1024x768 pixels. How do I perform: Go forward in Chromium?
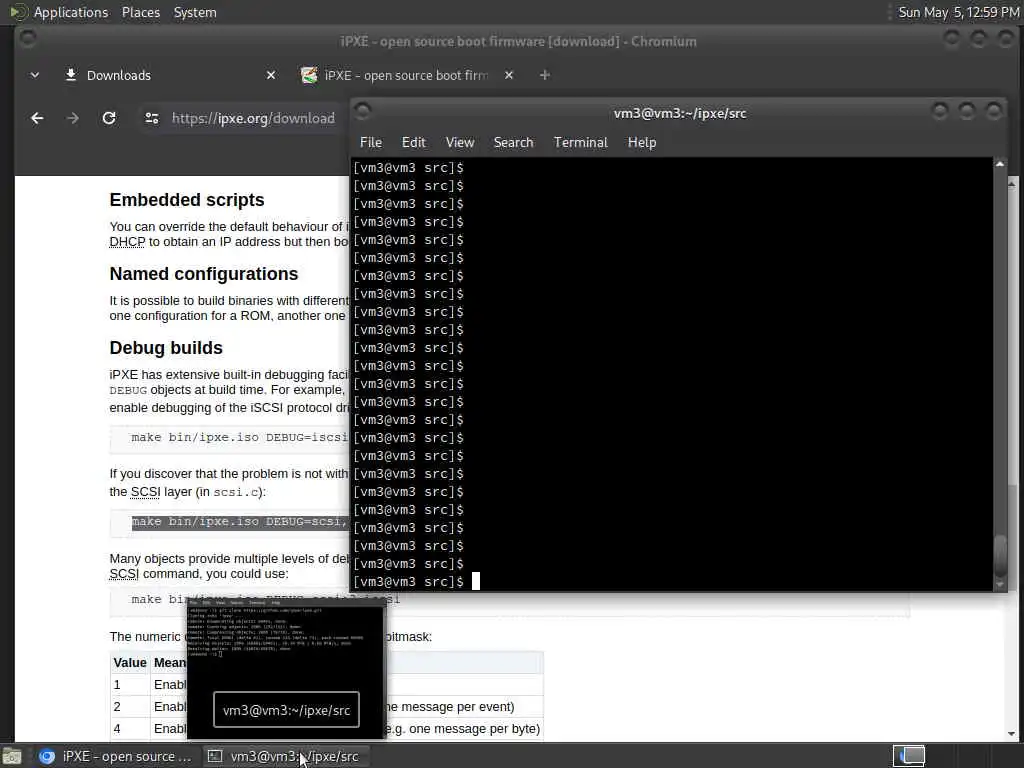click(x=72, y=118)
